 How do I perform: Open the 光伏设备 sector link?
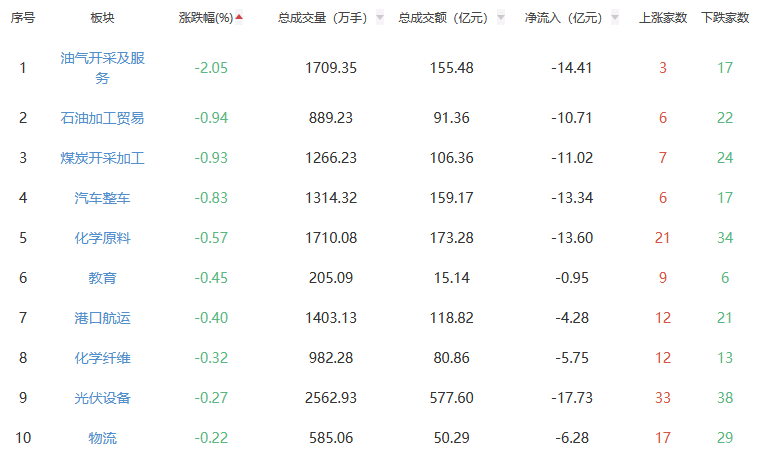point(102,398)
